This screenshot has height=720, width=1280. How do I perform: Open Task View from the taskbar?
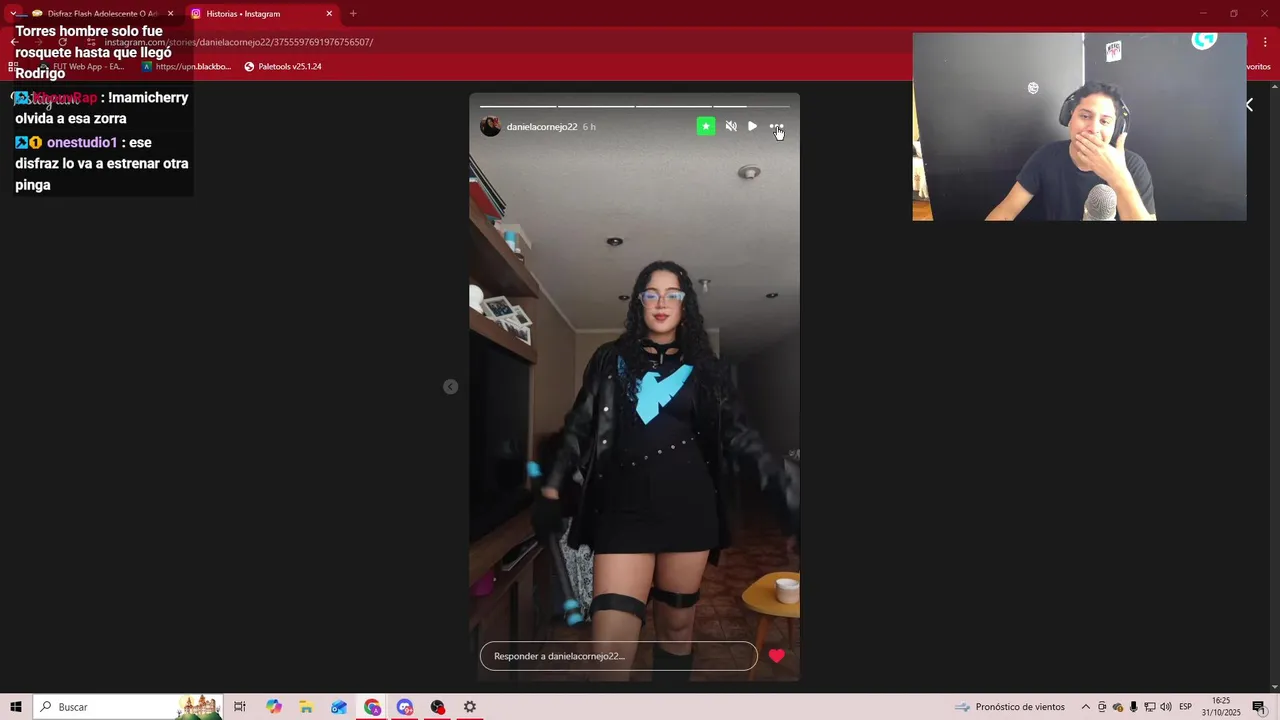240,707
